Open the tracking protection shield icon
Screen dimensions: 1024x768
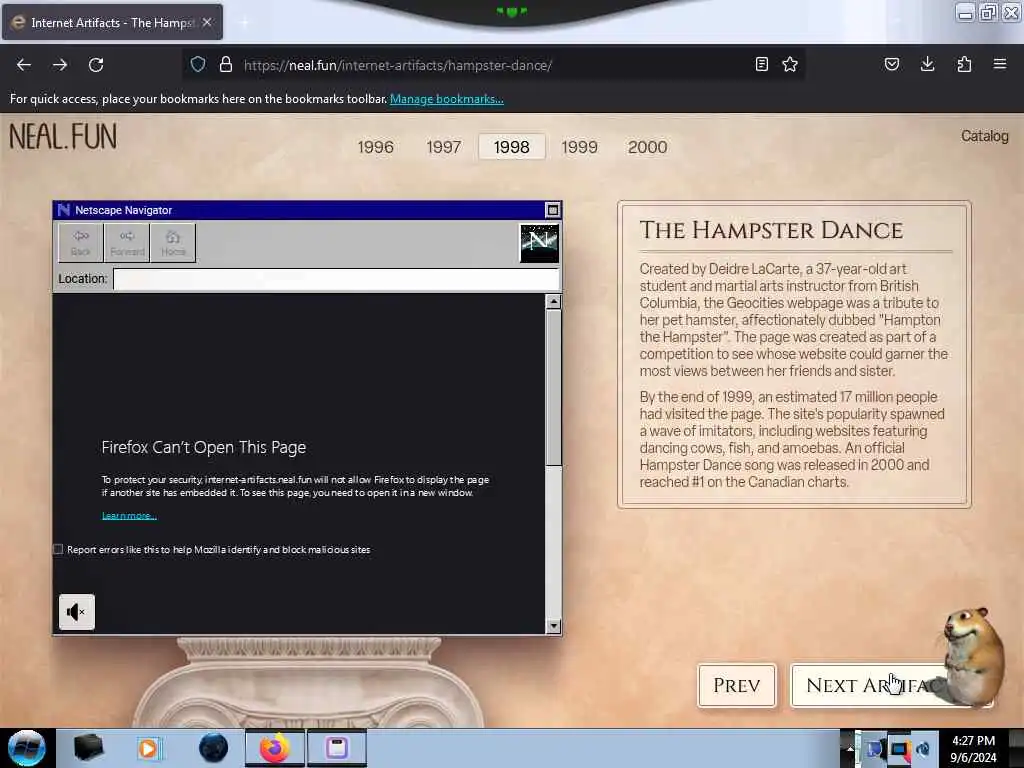click(198, 65)
